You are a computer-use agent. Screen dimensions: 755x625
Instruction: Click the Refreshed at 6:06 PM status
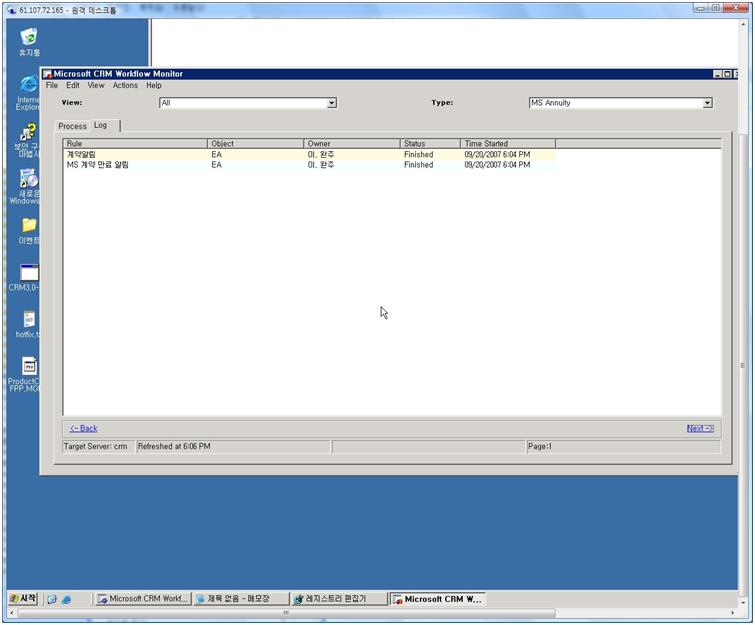point(234,447)
